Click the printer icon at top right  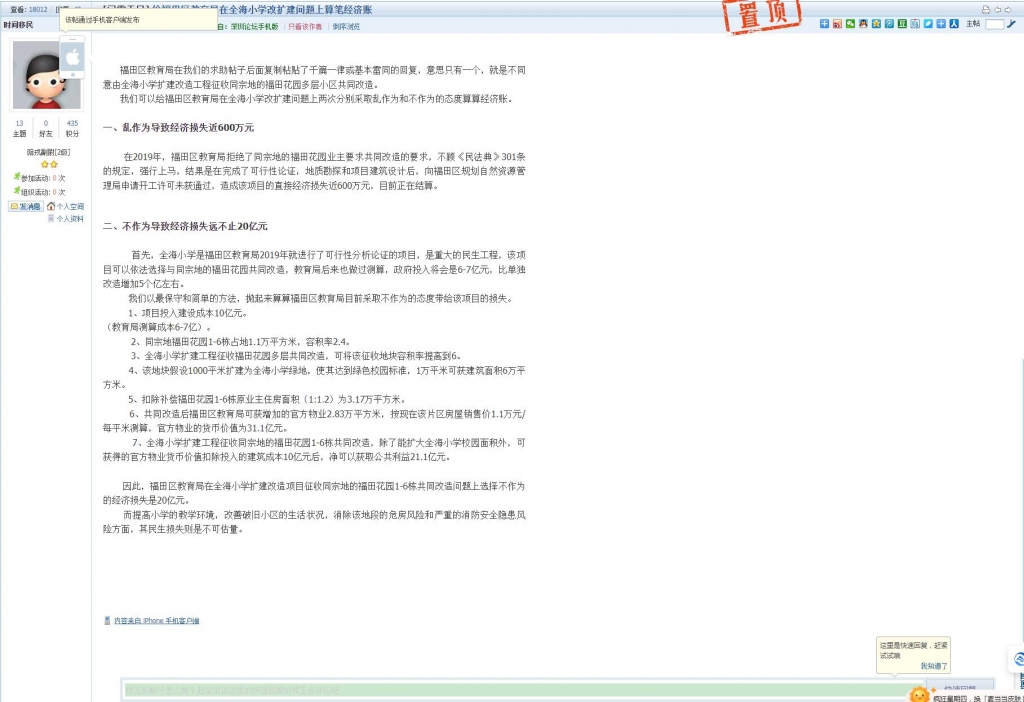point(985,8)
